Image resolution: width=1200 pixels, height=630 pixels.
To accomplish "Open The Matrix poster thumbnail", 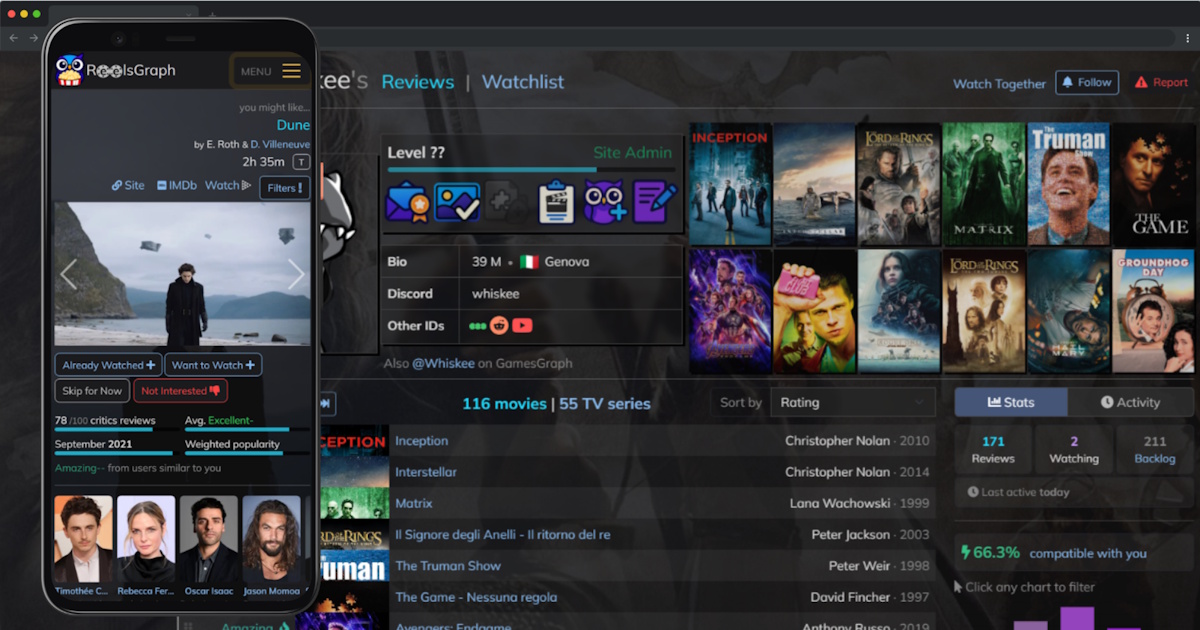I will (984, 184).
